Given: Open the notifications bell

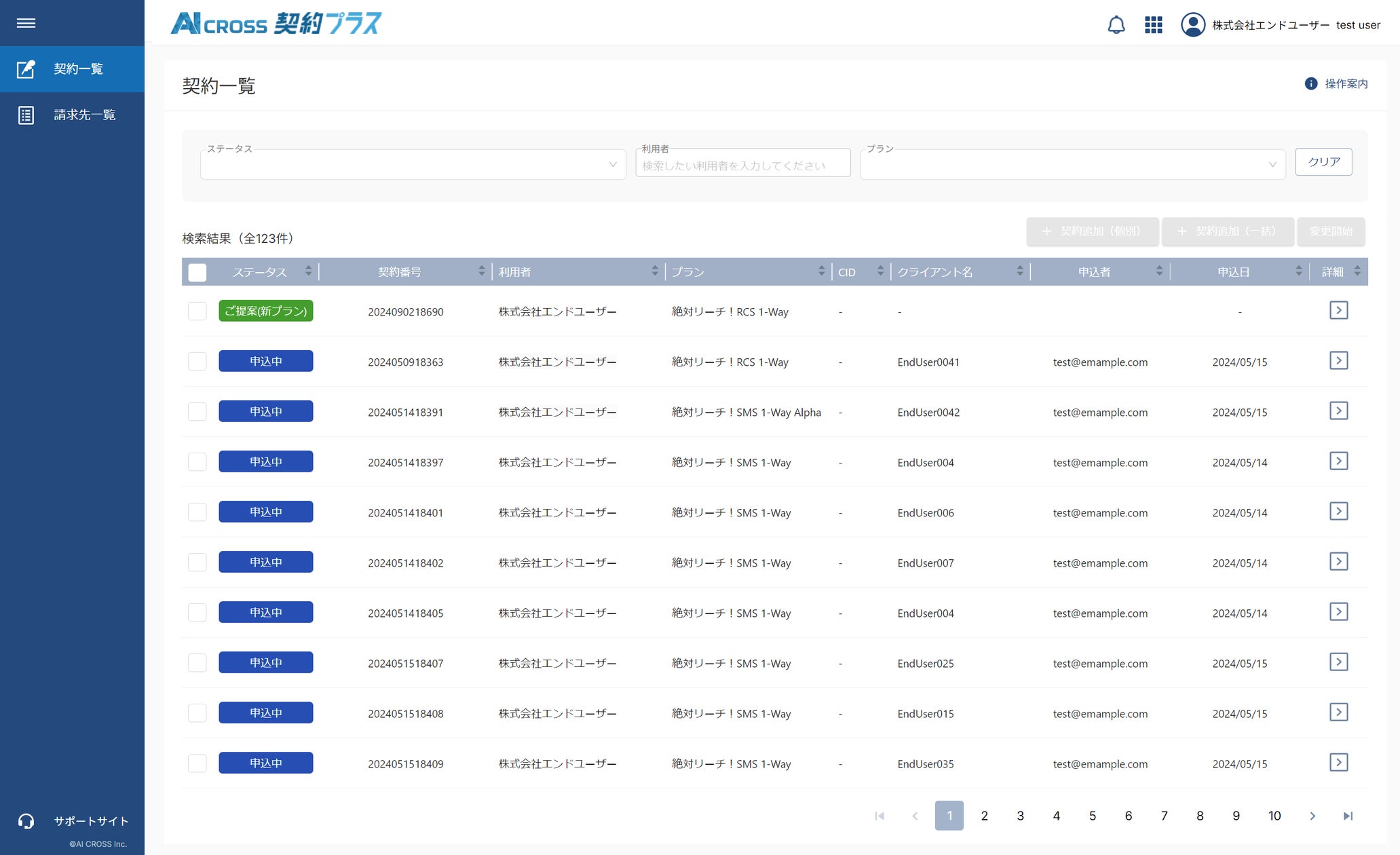Looking at the screenshot, I should (1116, 25).
